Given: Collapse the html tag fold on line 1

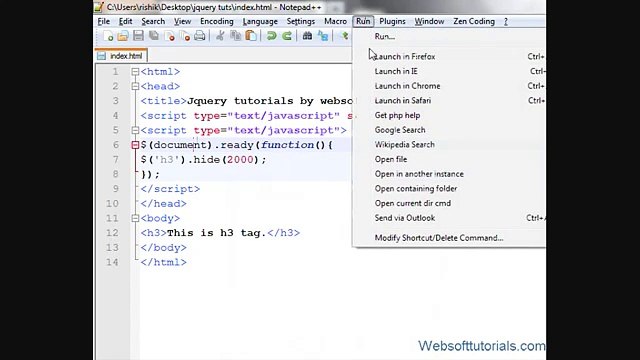Looking at the screenshot, I should [x=135, y=72].
